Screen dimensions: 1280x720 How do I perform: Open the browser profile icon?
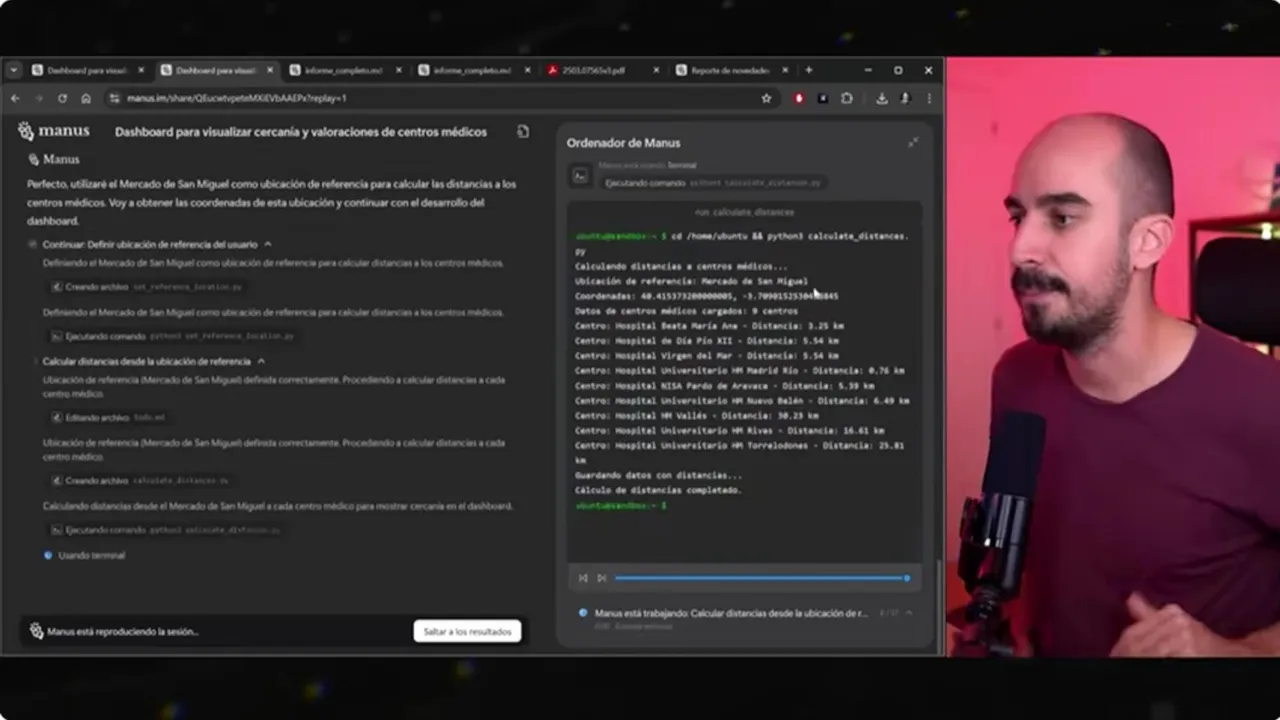pyautogui.click(x=905, y=98)
